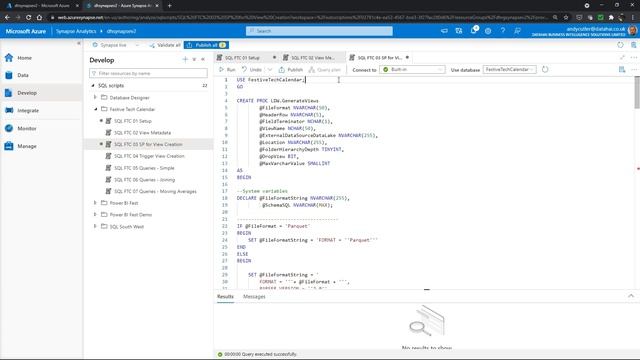This screenshot has width=640, height=360.
Task: Open the Monitor hub icon
Action: [x=9, y=128]
